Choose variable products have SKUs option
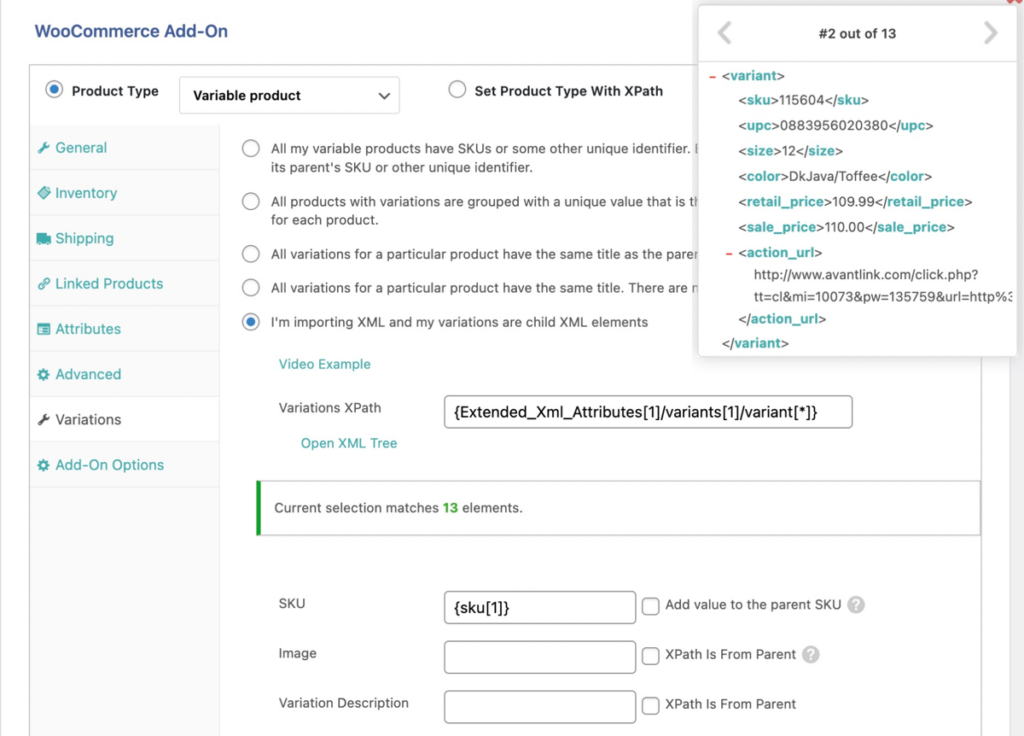 click(251, 148)
